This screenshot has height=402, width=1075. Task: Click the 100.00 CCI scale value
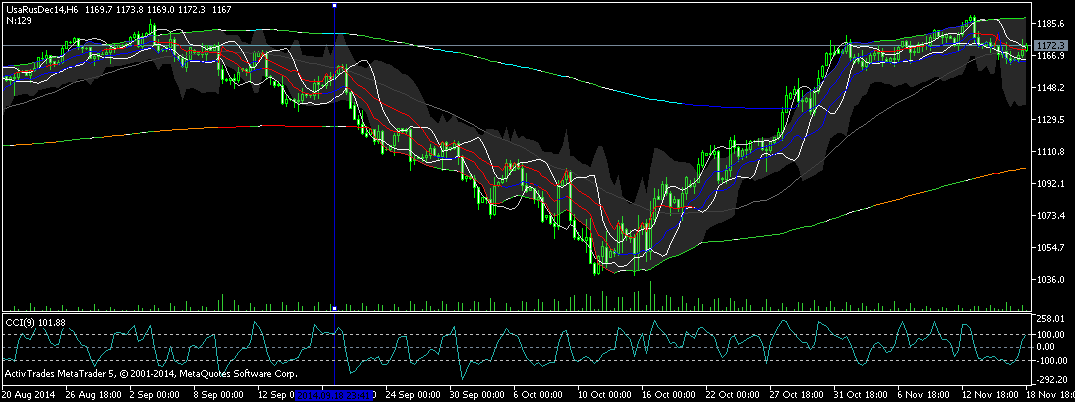(1049, 334)
